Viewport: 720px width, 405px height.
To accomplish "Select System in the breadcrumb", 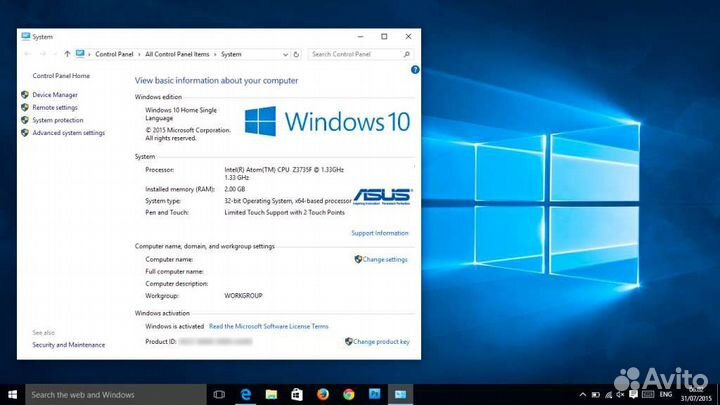I will click(231, 54).
